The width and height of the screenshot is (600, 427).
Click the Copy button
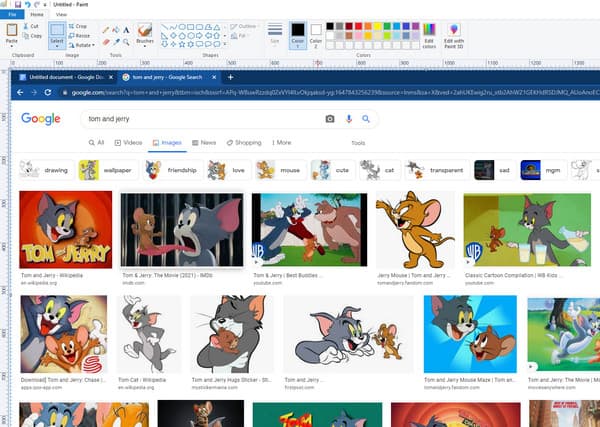pos(32,36)
